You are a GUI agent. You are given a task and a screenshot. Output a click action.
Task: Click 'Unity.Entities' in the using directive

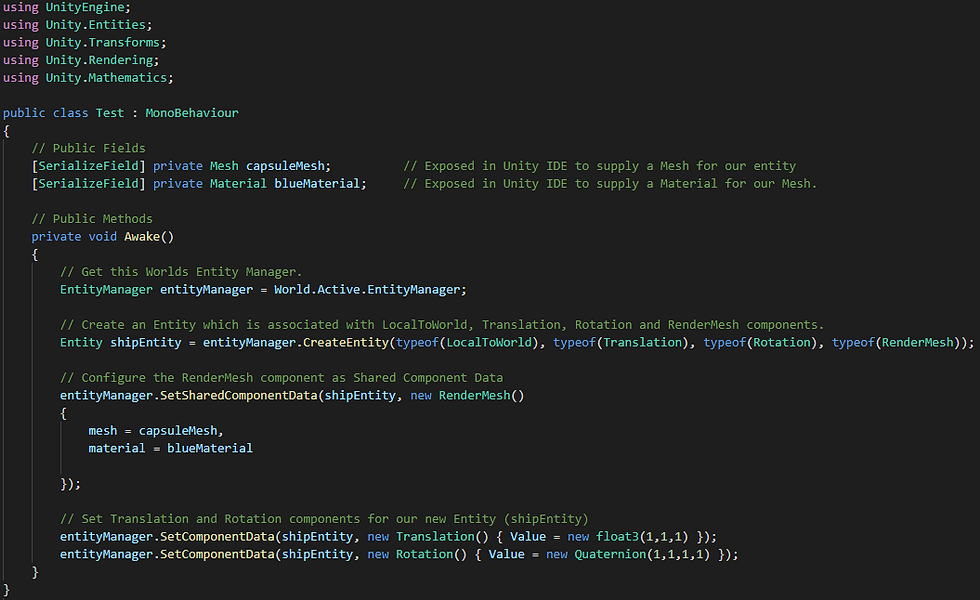click(95, 25)
